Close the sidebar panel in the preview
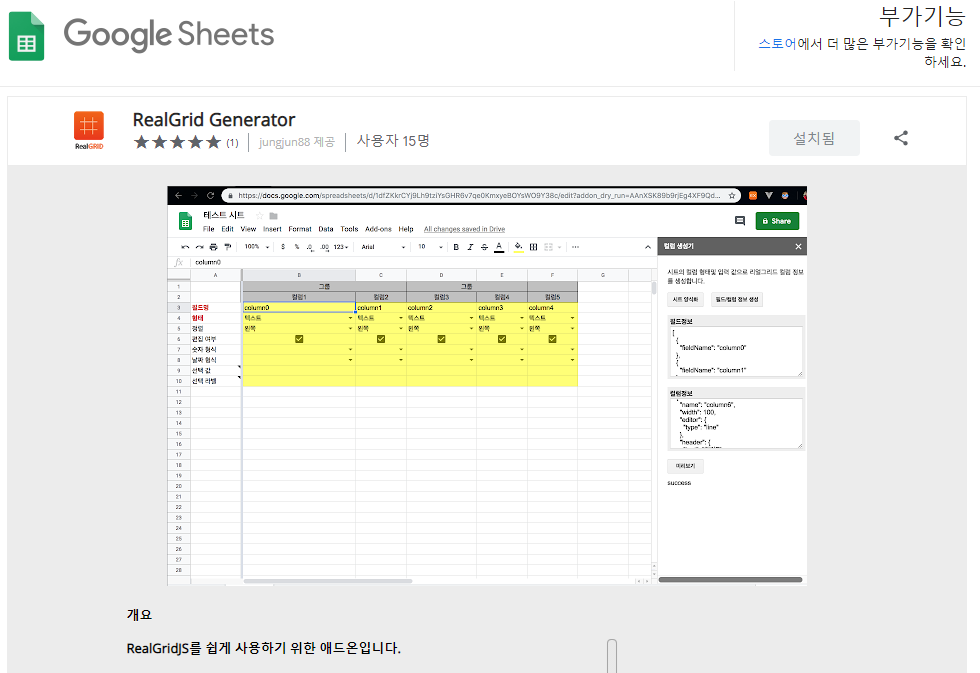The height and width of the screenshot is (673, 980). coord(798,247)
